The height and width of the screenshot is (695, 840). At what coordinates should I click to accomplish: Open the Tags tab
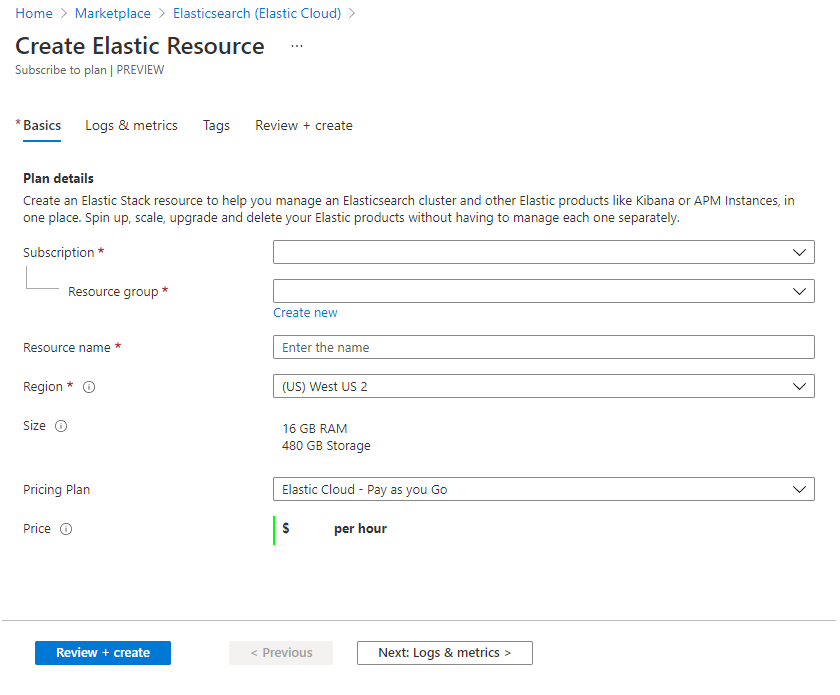[216, 126]
